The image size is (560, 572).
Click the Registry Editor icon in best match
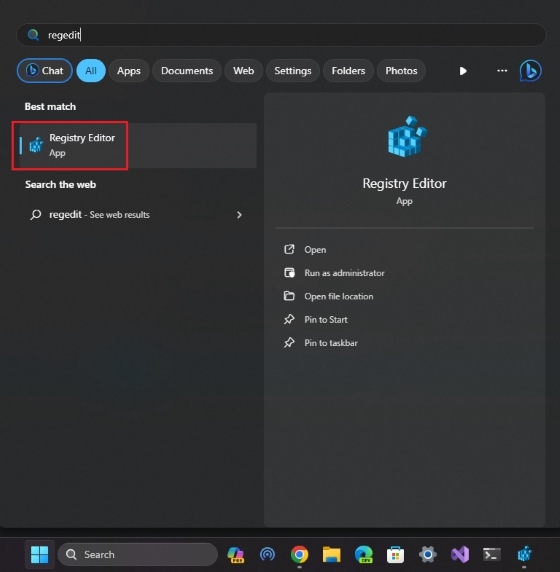point(36,145)
